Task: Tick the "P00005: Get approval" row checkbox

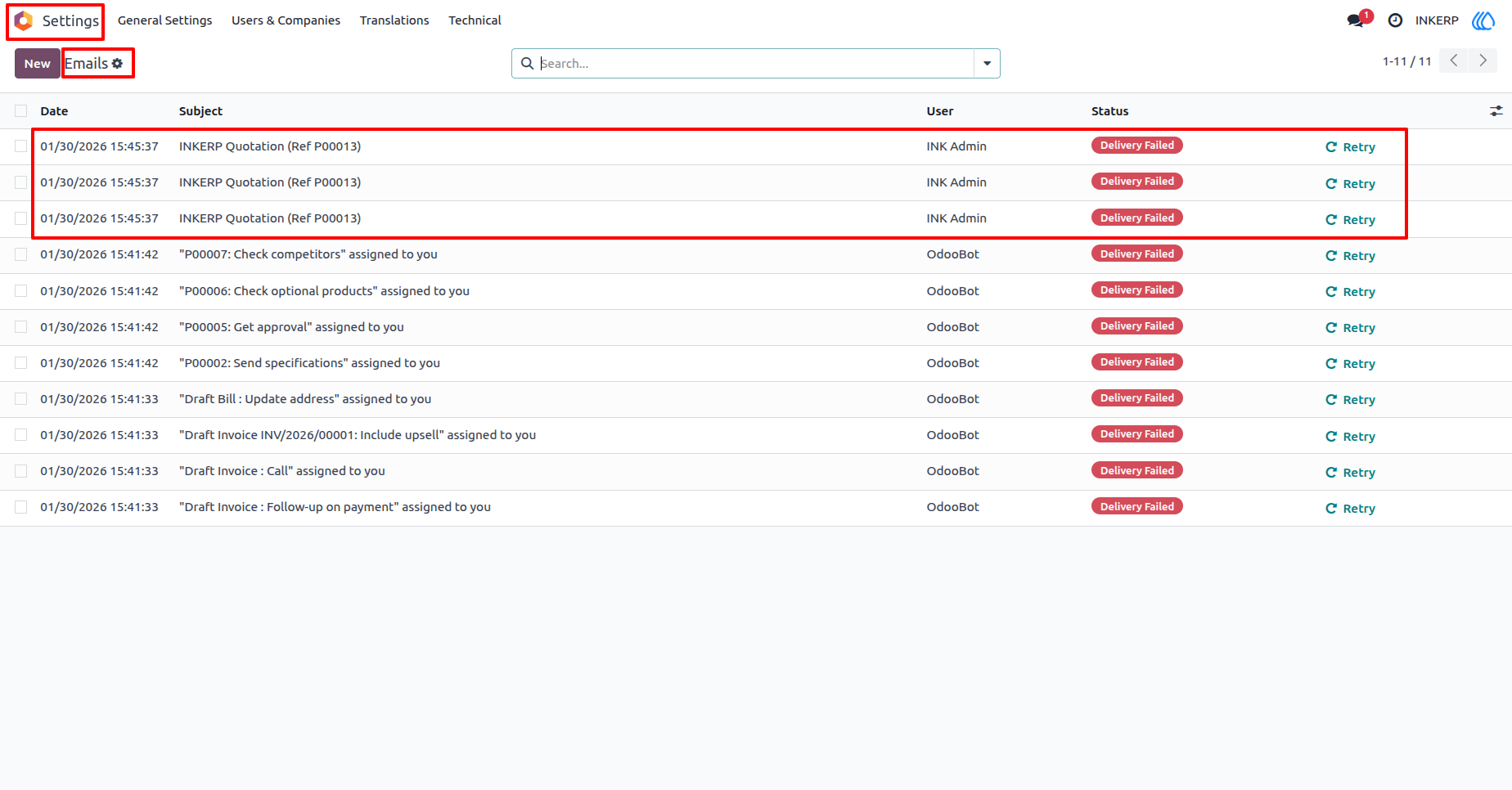Action: [21, 326]
